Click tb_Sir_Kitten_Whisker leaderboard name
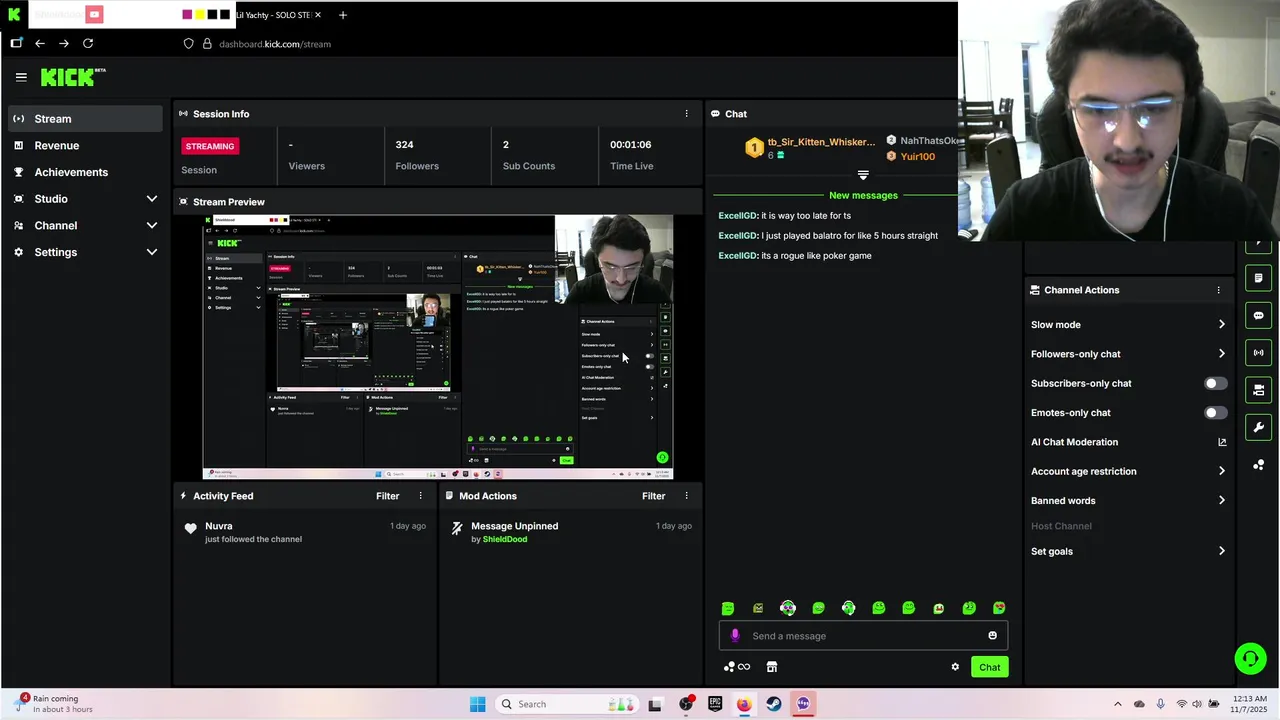 (x=821, y=142)
